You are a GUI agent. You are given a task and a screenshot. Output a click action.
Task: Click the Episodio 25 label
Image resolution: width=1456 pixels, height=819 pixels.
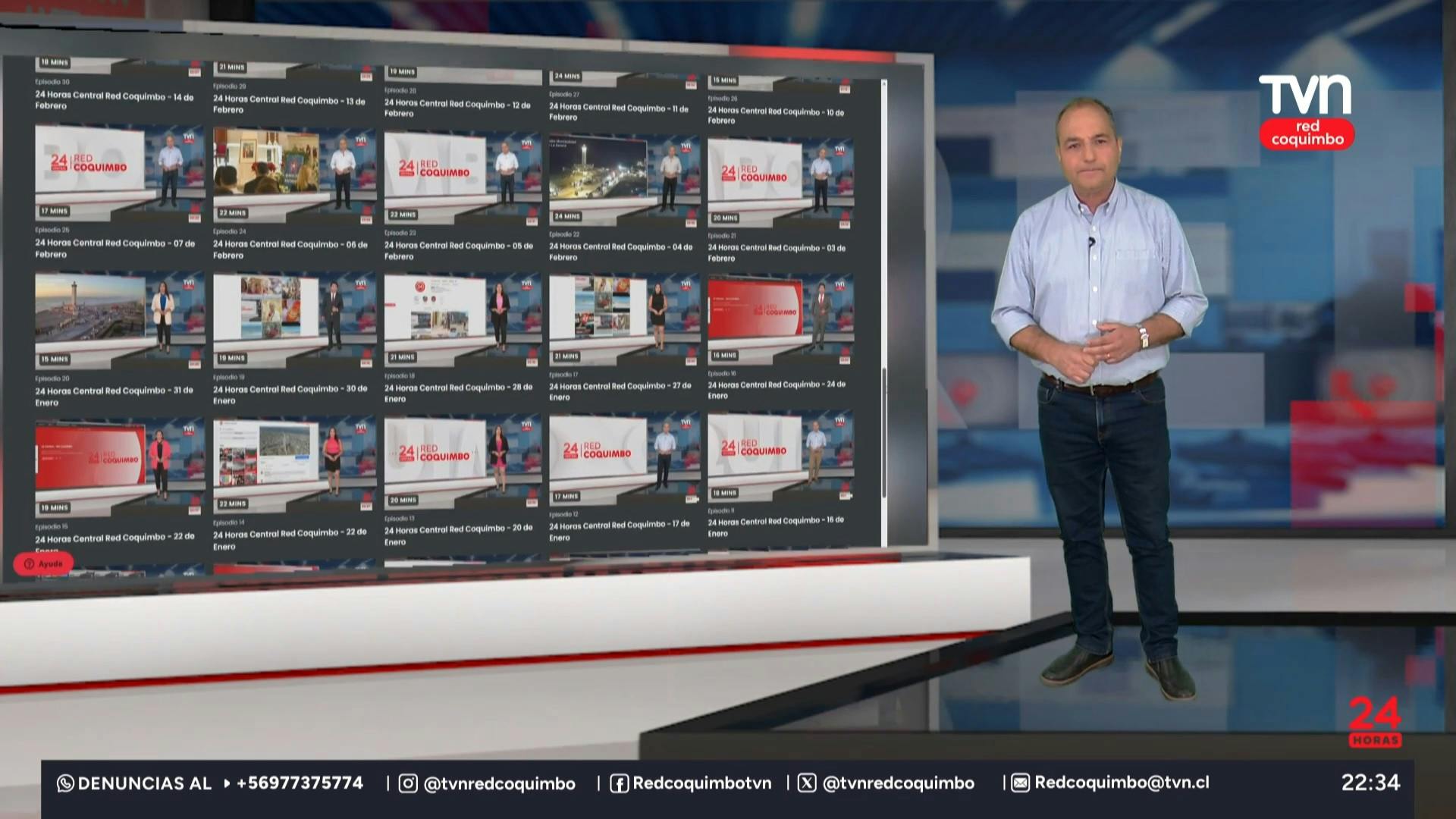[x=52, y=230]
